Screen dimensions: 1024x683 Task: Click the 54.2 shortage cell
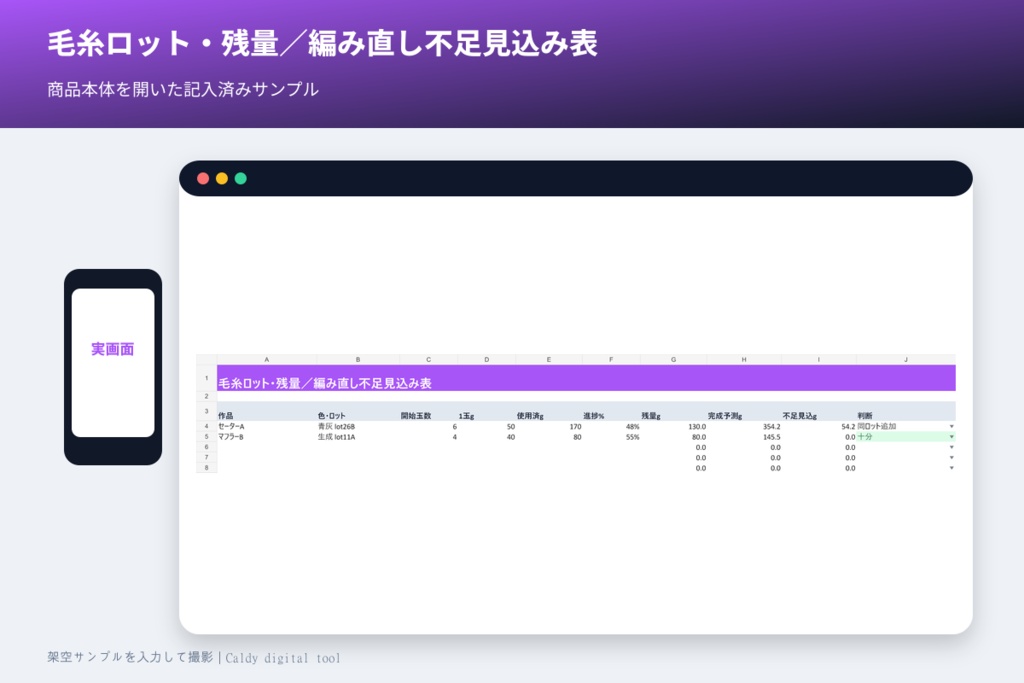point(818,426)
